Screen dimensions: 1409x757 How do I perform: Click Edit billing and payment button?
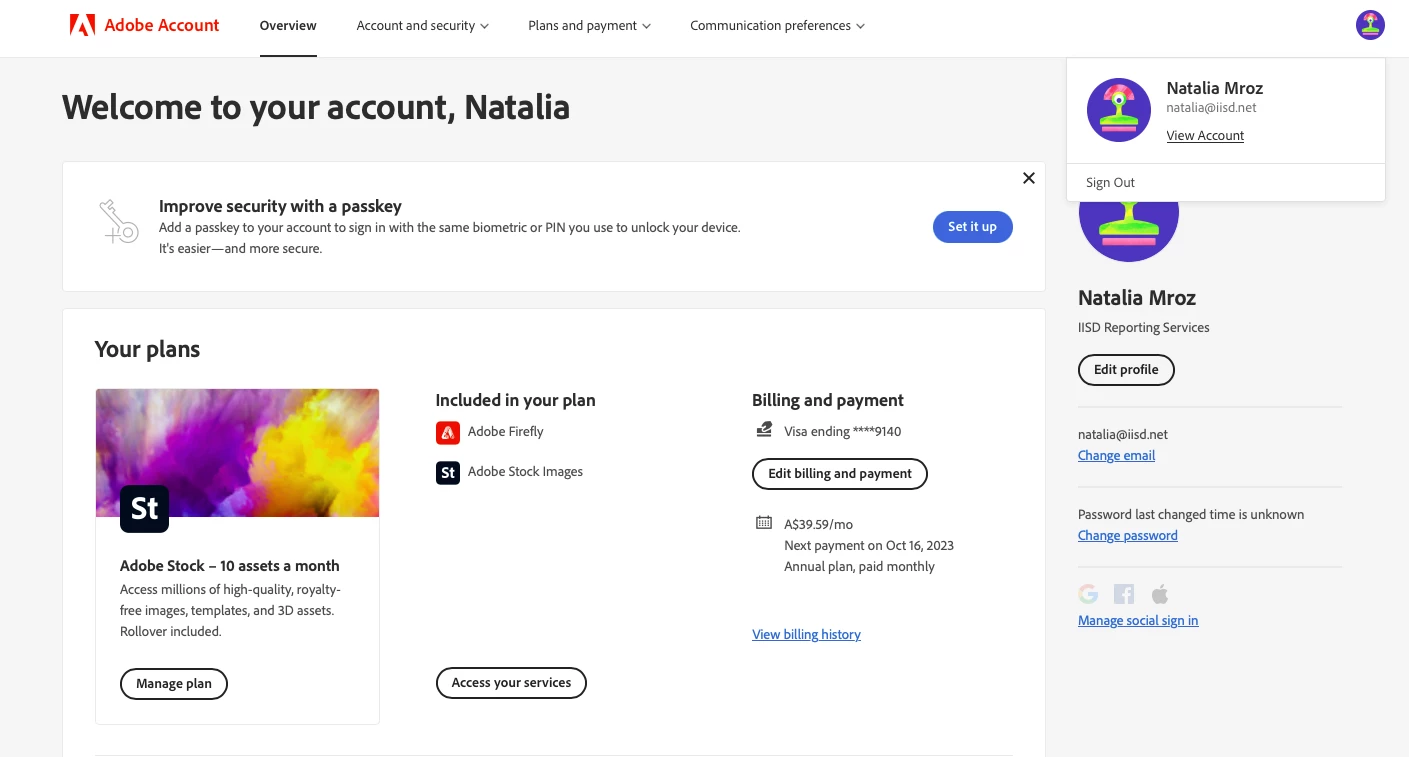tap(840, 474)
